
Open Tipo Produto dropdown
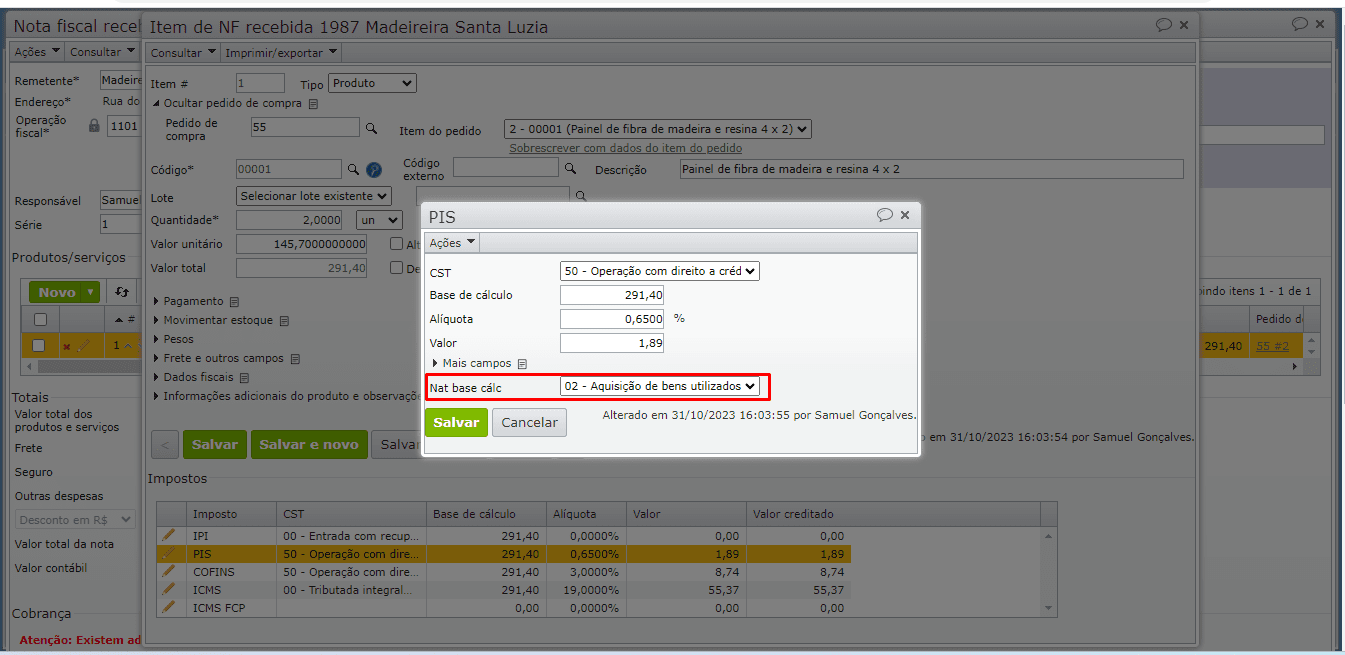[x=373, y=84]
